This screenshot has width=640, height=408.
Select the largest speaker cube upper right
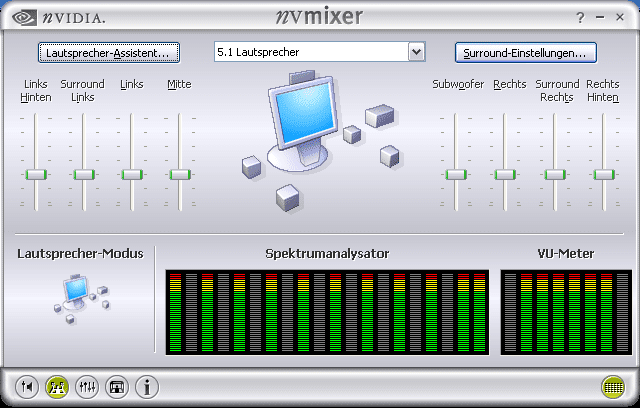click(x=380, y=115)
